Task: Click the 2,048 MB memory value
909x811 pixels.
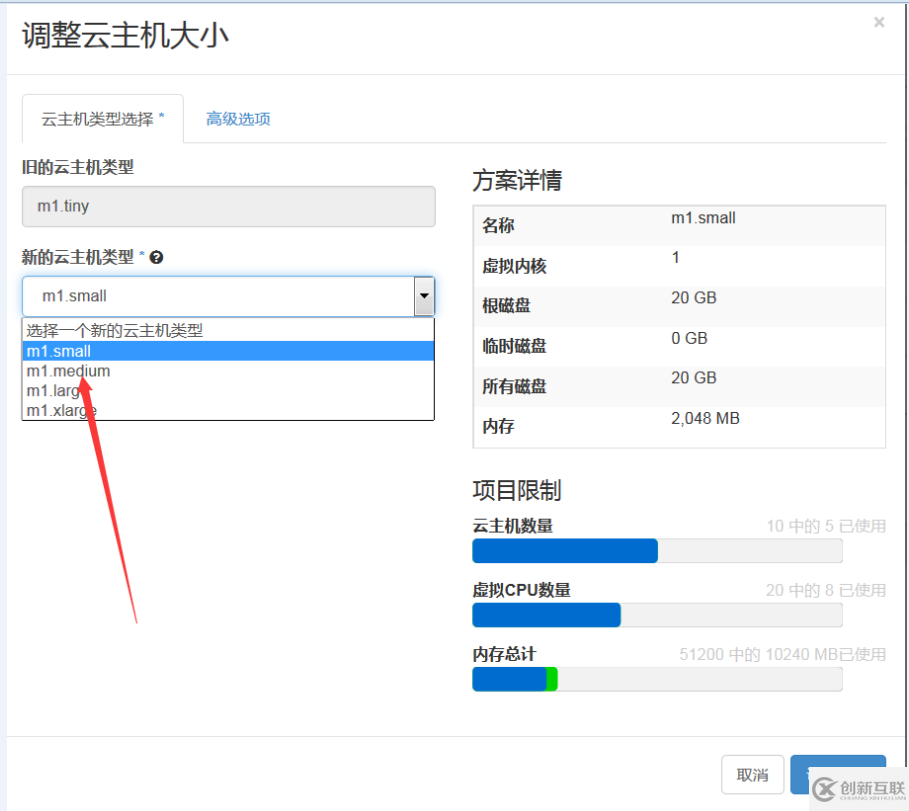Action: [x=705, y=419]
